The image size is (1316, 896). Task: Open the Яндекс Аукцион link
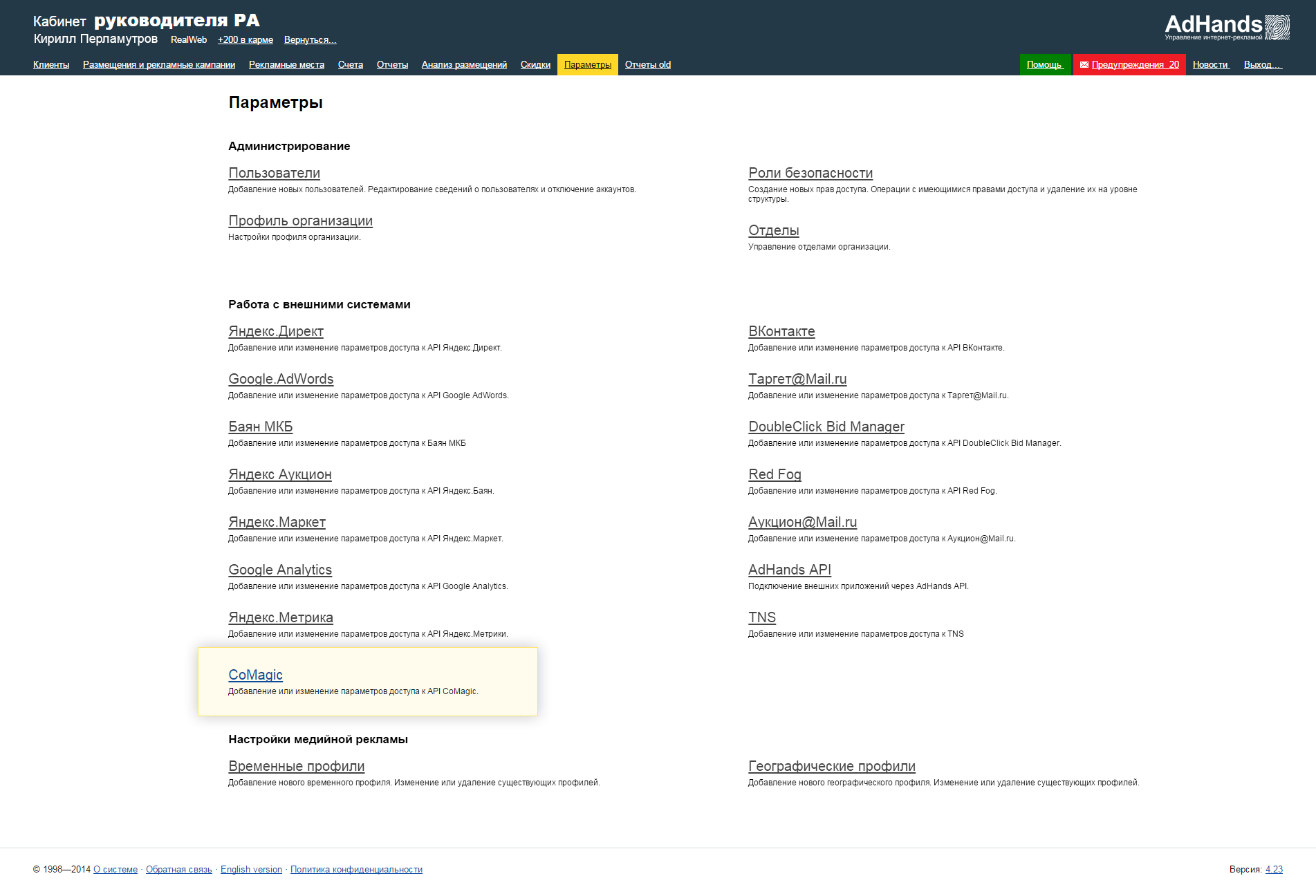[280, 474]
